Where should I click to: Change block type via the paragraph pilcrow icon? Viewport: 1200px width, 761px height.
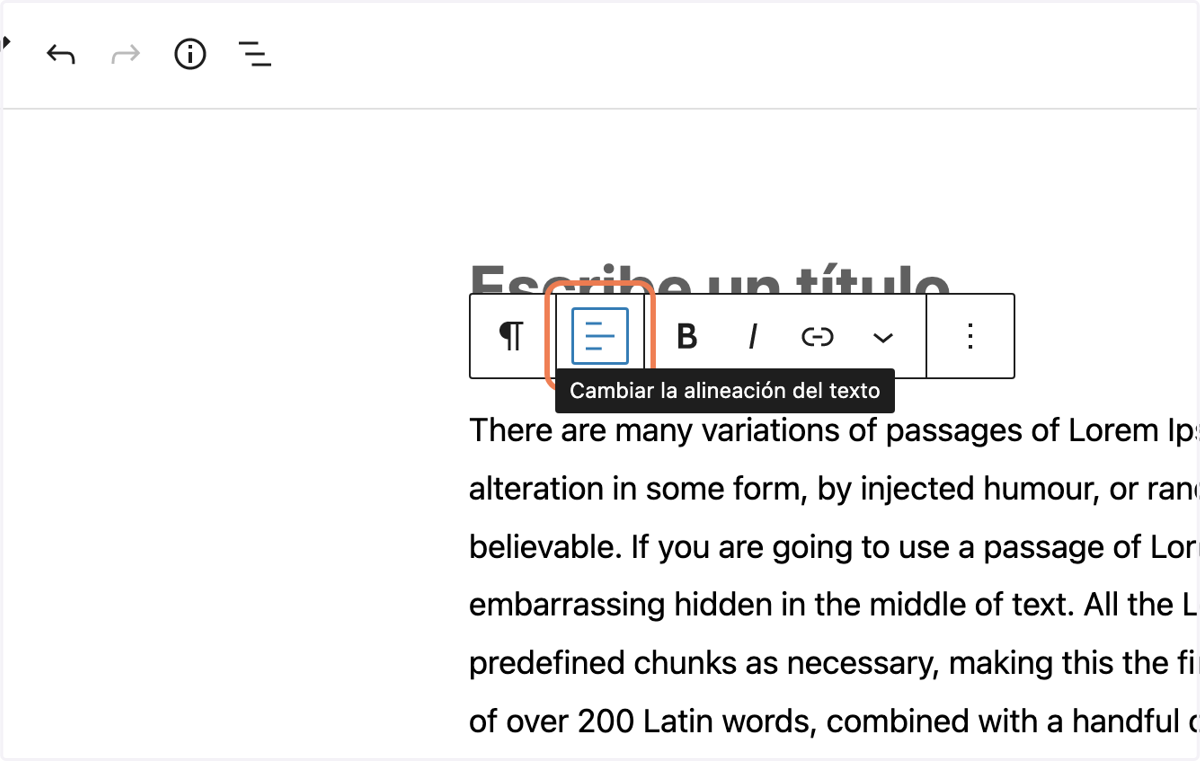pyautogui.click(x=511, y=336)
